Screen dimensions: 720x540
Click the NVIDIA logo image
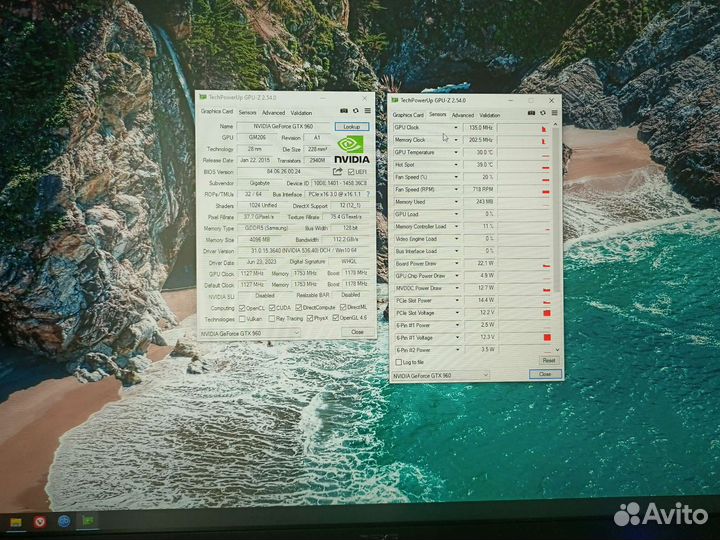pyautogui.click(x=351, y=149)
